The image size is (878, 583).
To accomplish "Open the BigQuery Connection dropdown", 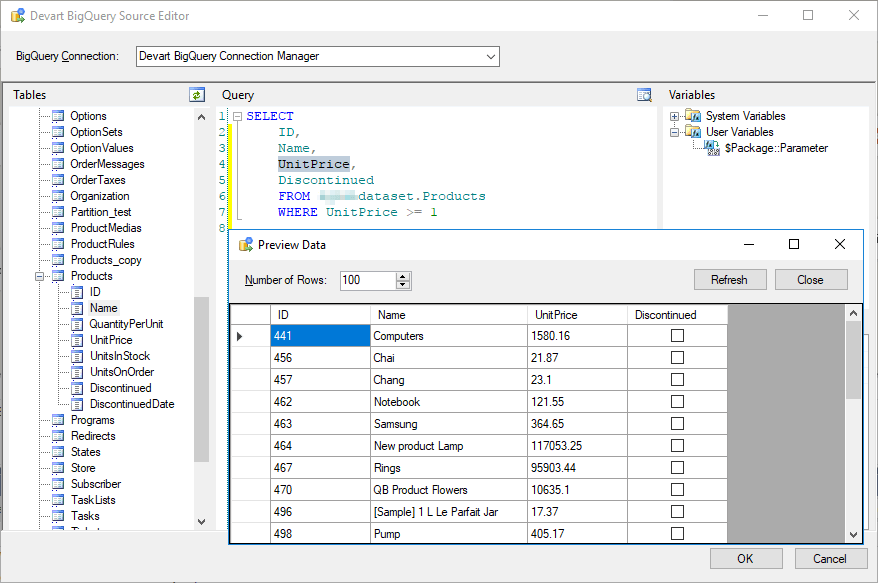I will pos(489,56).
